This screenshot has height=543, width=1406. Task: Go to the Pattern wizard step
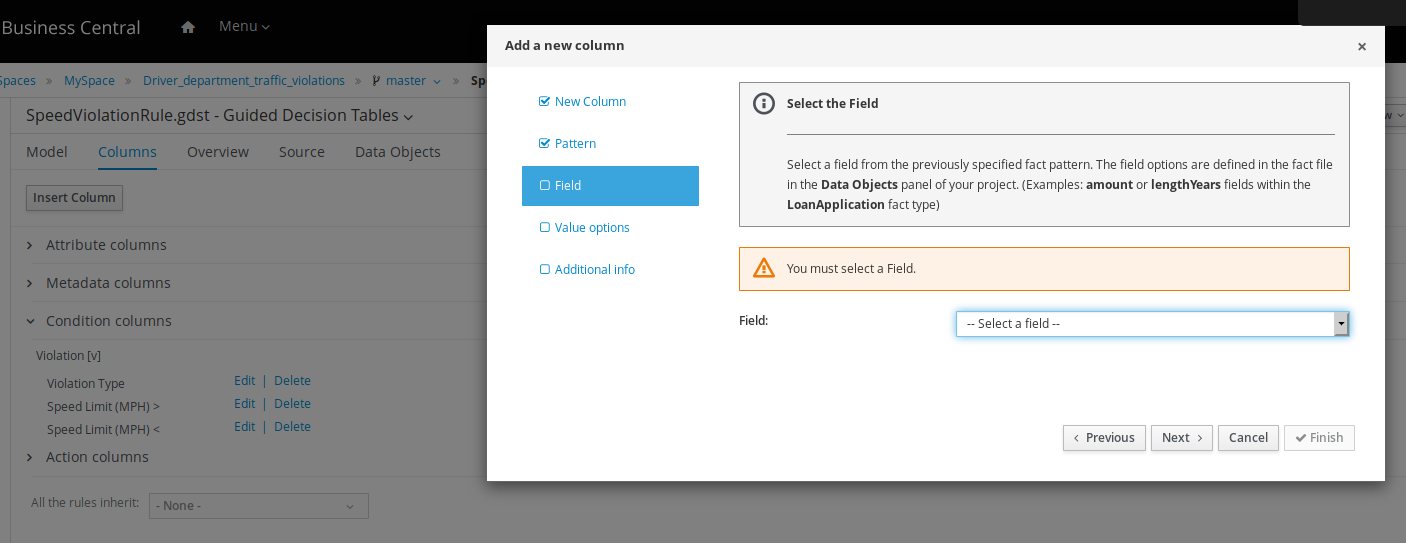click(574, 144)
